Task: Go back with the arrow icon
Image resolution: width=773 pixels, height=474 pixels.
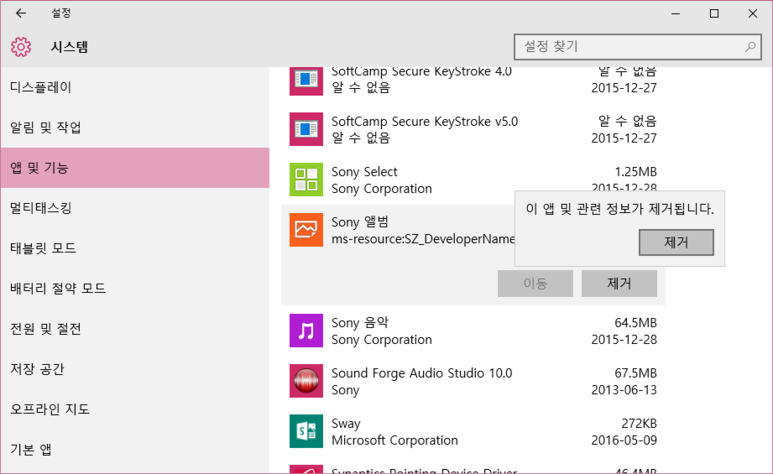Action: click(x=21, y=13)
